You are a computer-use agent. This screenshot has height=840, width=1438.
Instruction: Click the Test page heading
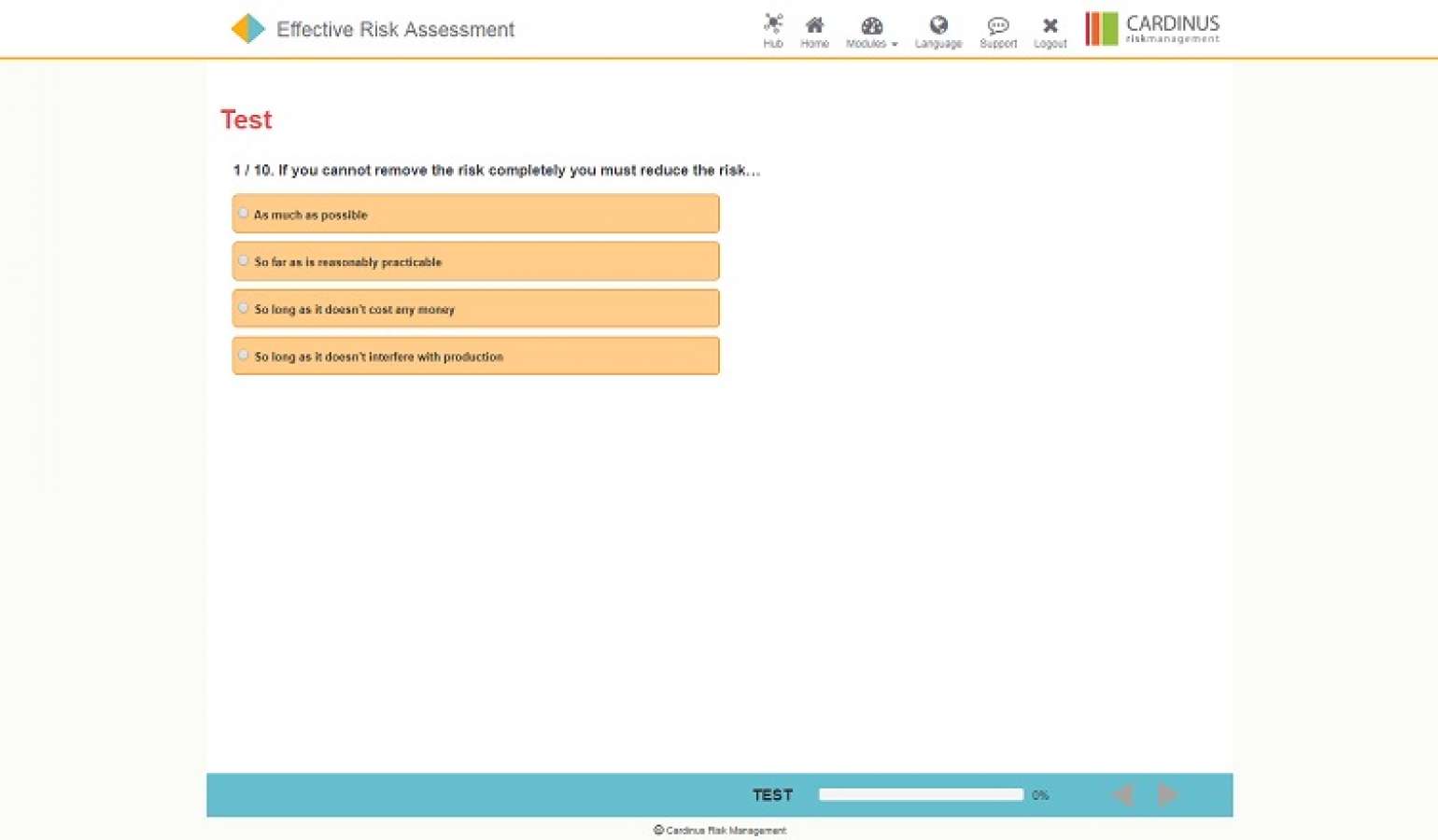coord(246,119)
